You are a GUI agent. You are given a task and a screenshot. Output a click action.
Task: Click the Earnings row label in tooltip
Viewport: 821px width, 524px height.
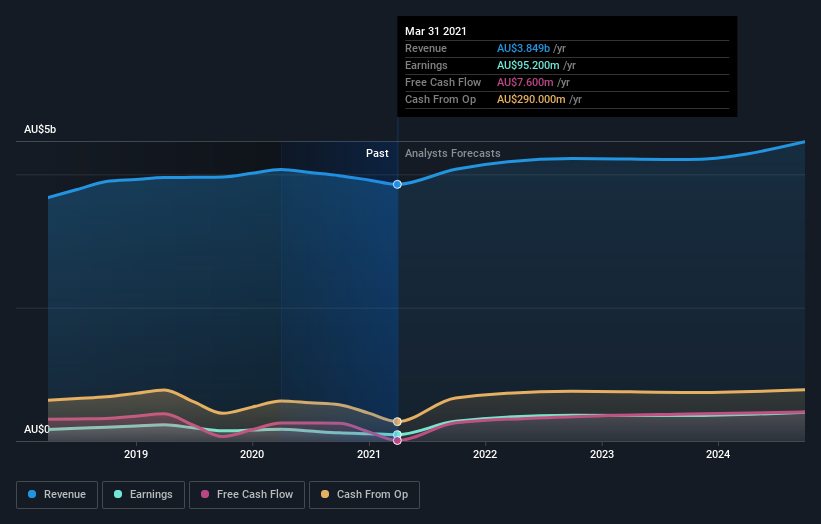pyautogui.click(x=426, y=65)
